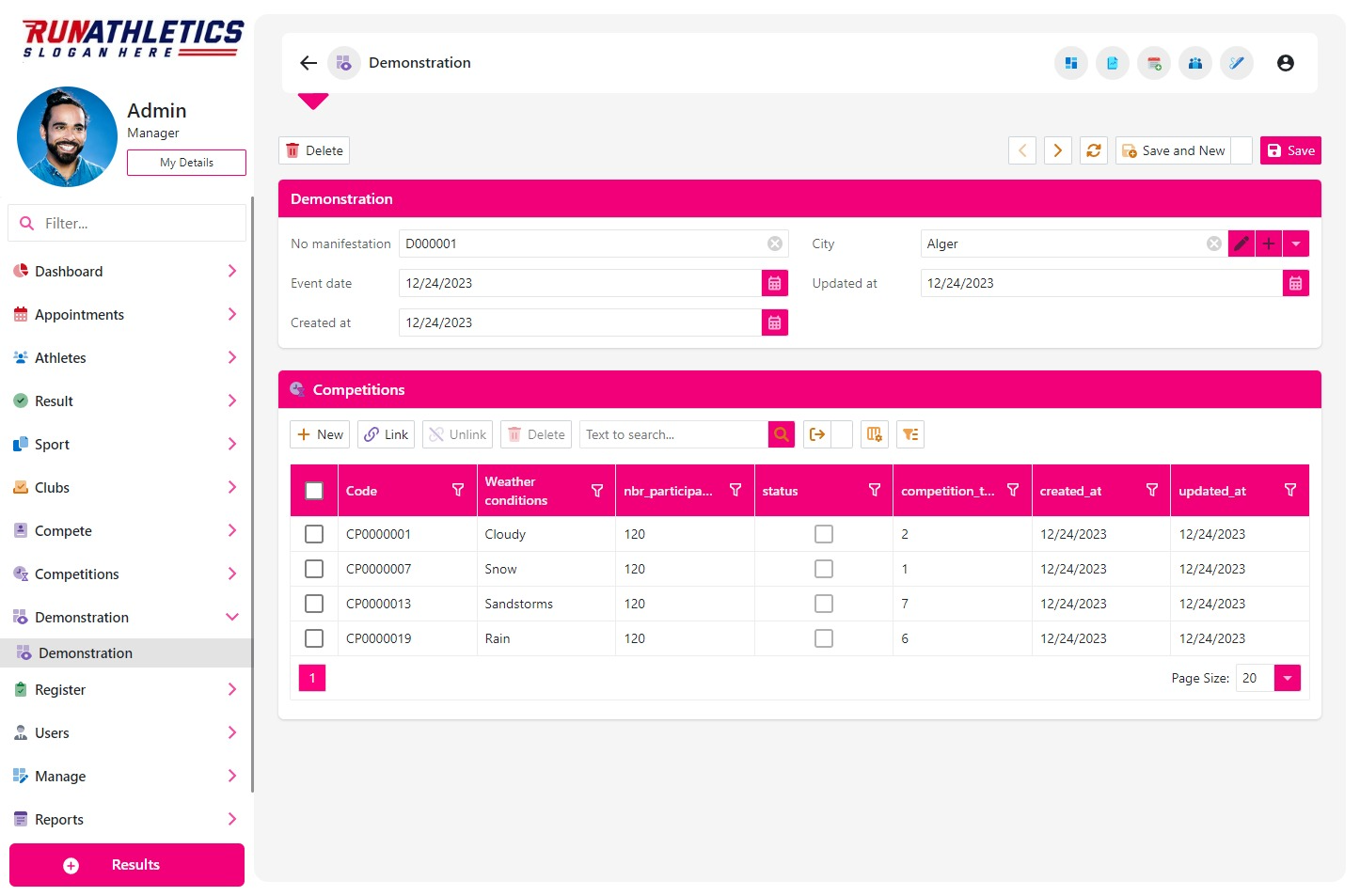Open the filter builder icon in Competitions toolbar
Viewport: 1360px width, 896px height.
click(909, 433)
